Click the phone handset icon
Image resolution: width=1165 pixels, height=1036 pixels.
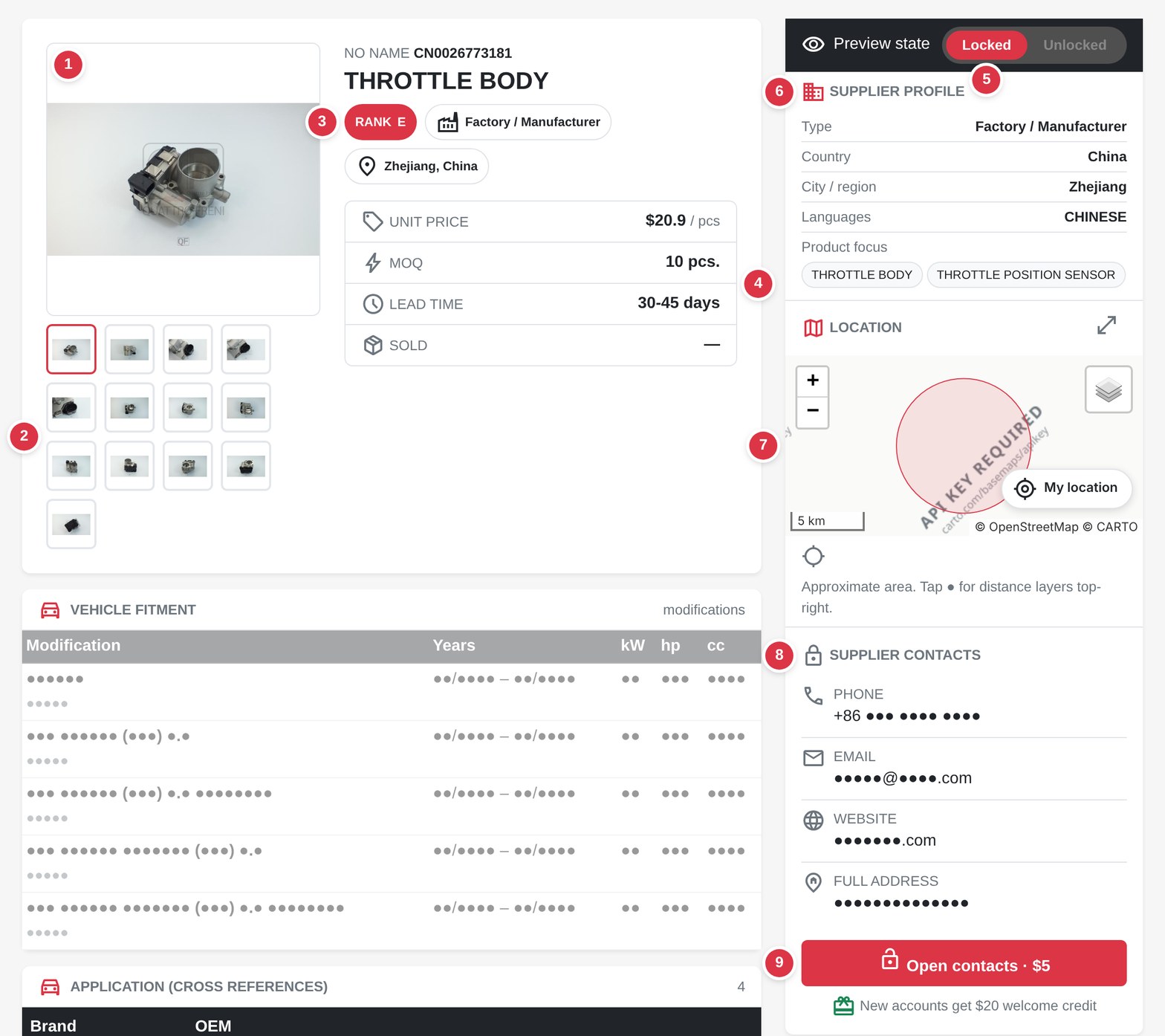click(814, 696)
